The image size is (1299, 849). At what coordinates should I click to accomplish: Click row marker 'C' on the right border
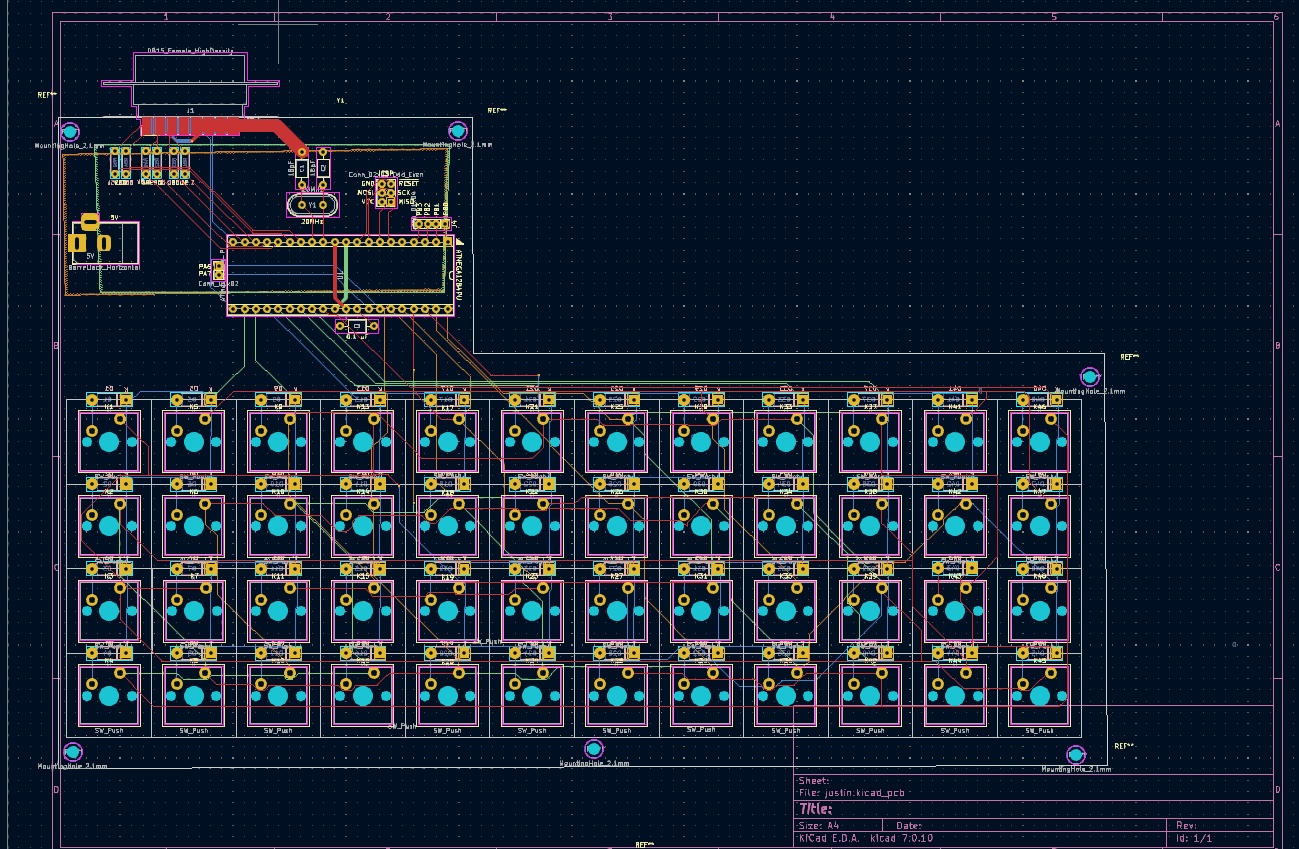coord(1278,568)
